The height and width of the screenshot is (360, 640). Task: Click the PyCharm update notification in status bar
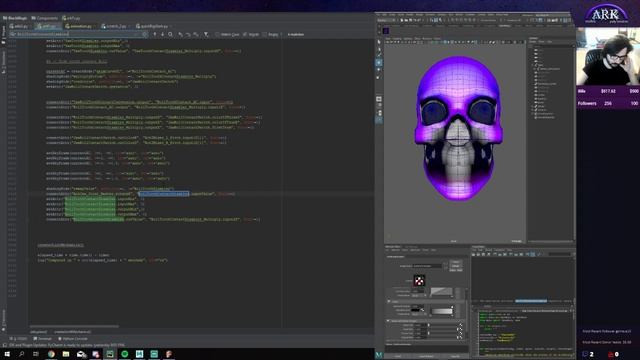pos(67,345)
